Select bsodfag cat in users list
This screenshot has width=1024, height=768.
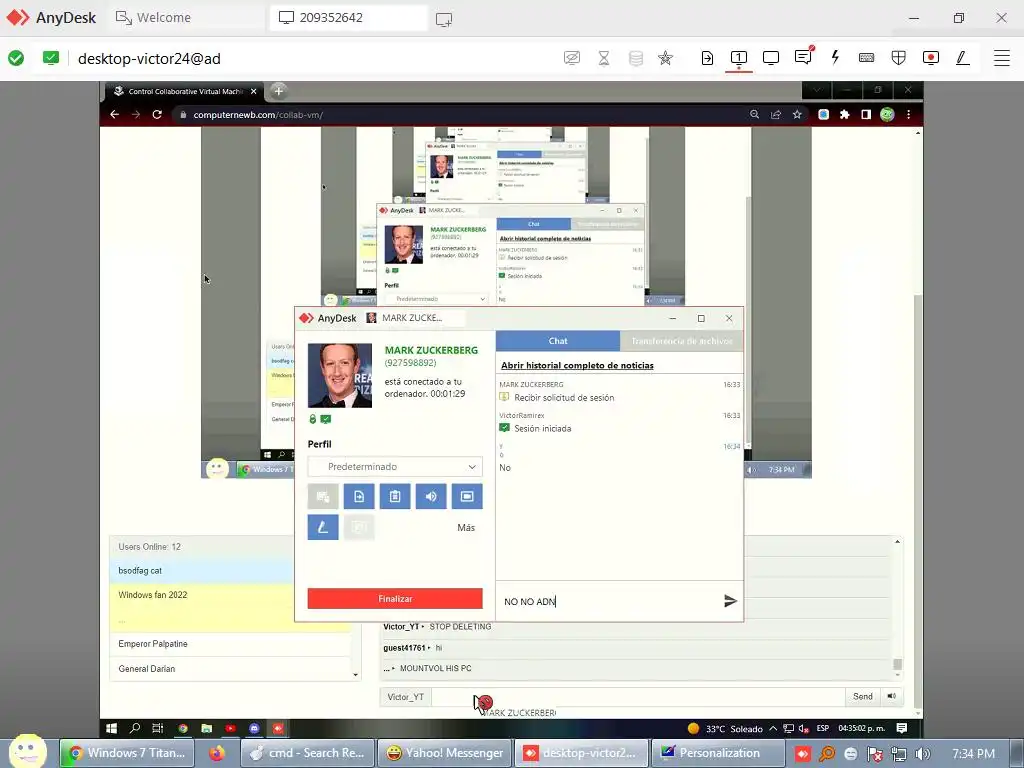[202, 570]
